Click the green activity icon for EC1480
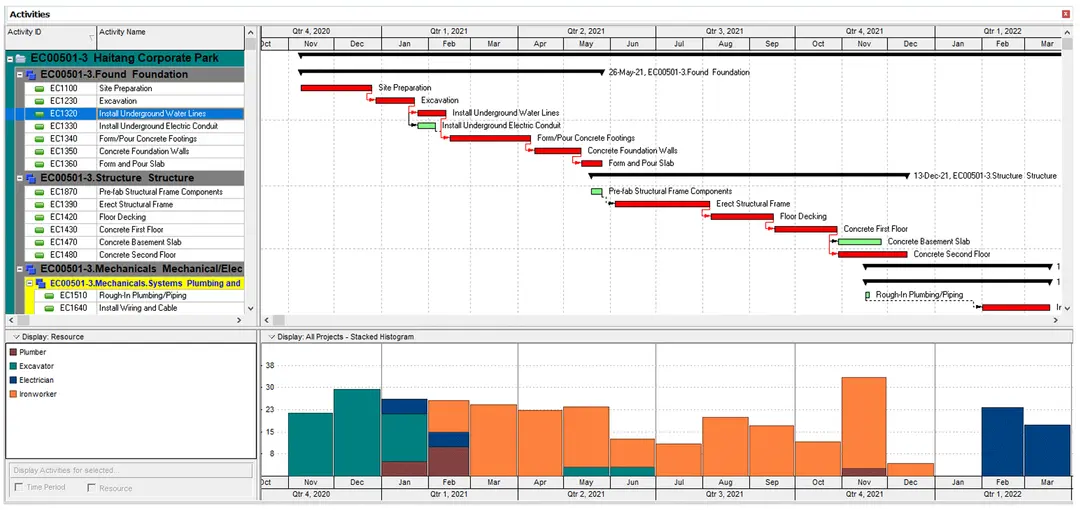The image size is (1080, 510). pyautogui.click(x=39, y=255)
